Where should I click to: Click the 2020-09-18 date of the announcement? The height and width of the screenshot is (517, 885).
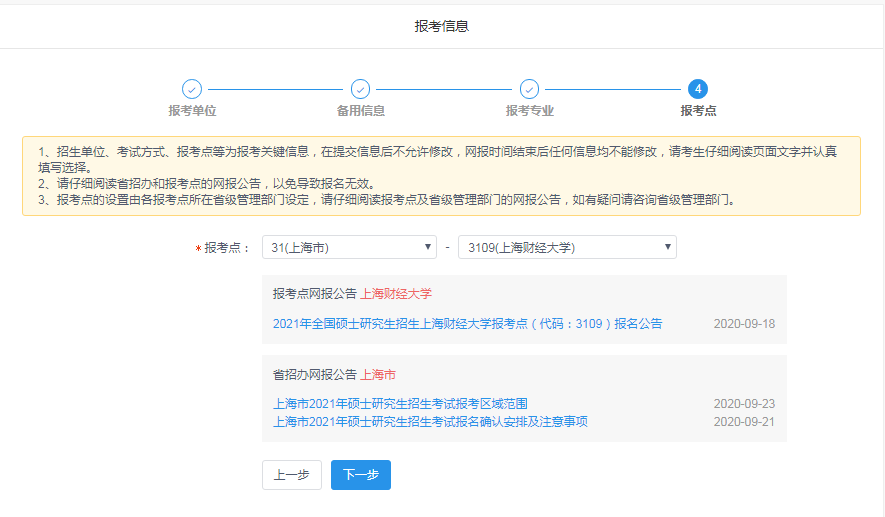click(x=744, y=324)
